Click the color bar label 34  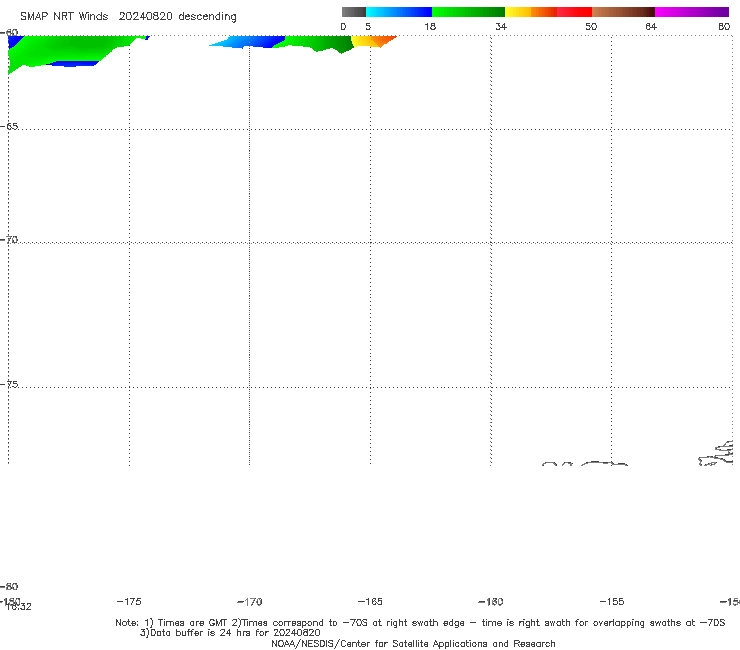point(501,27)
